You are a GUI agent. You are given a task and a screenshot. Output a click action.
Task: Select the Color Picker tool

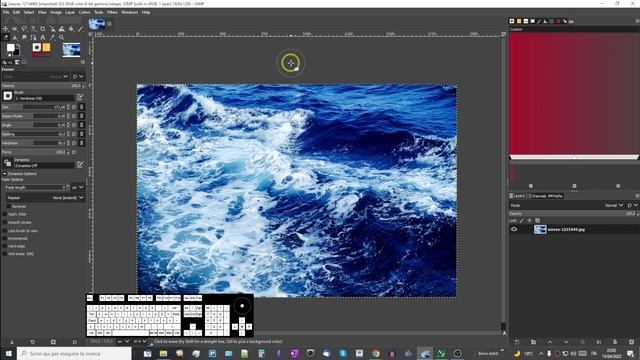pyautogui.click(x=52, y=38)
